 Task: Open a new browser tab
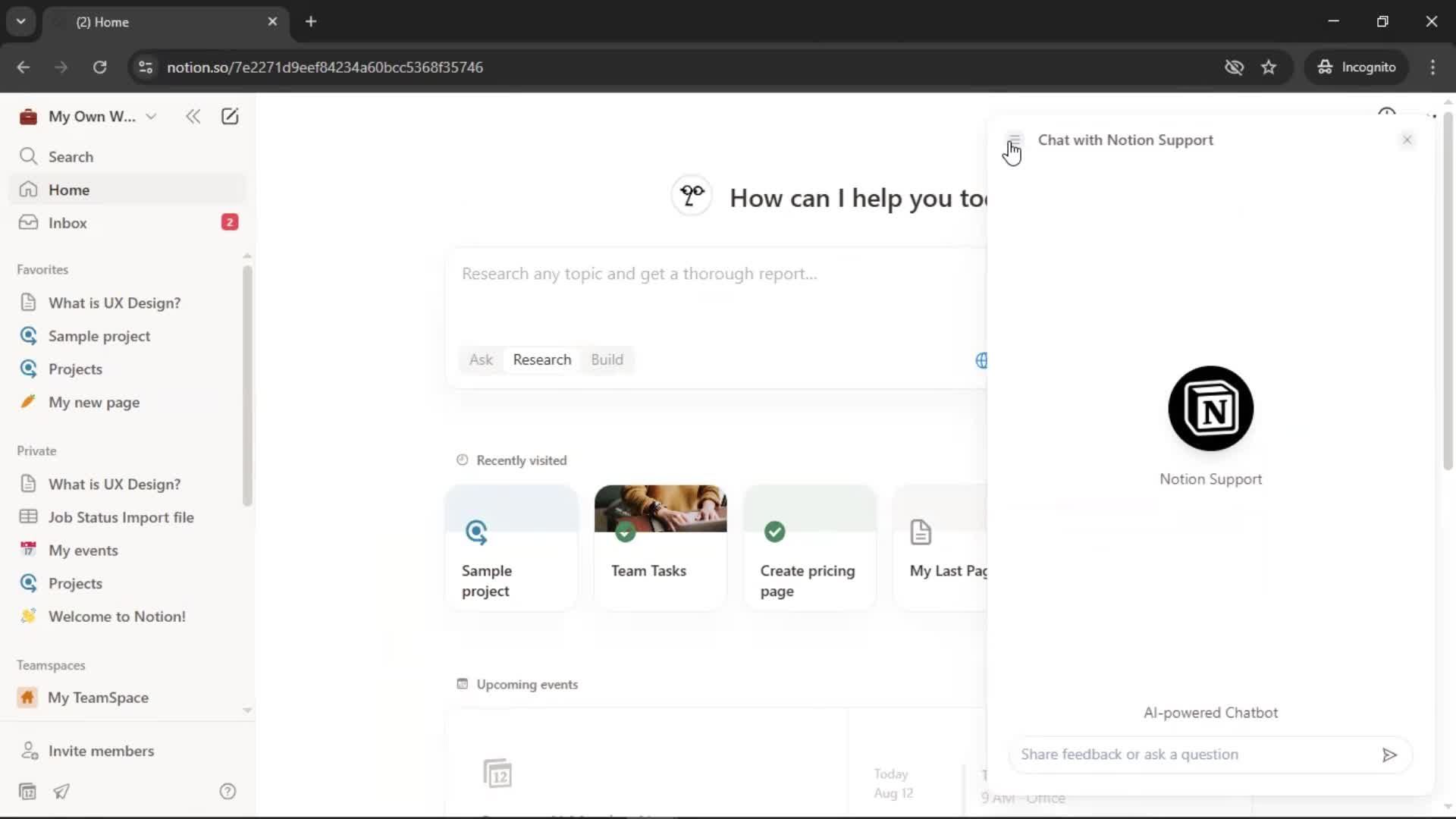coord(311,21)
